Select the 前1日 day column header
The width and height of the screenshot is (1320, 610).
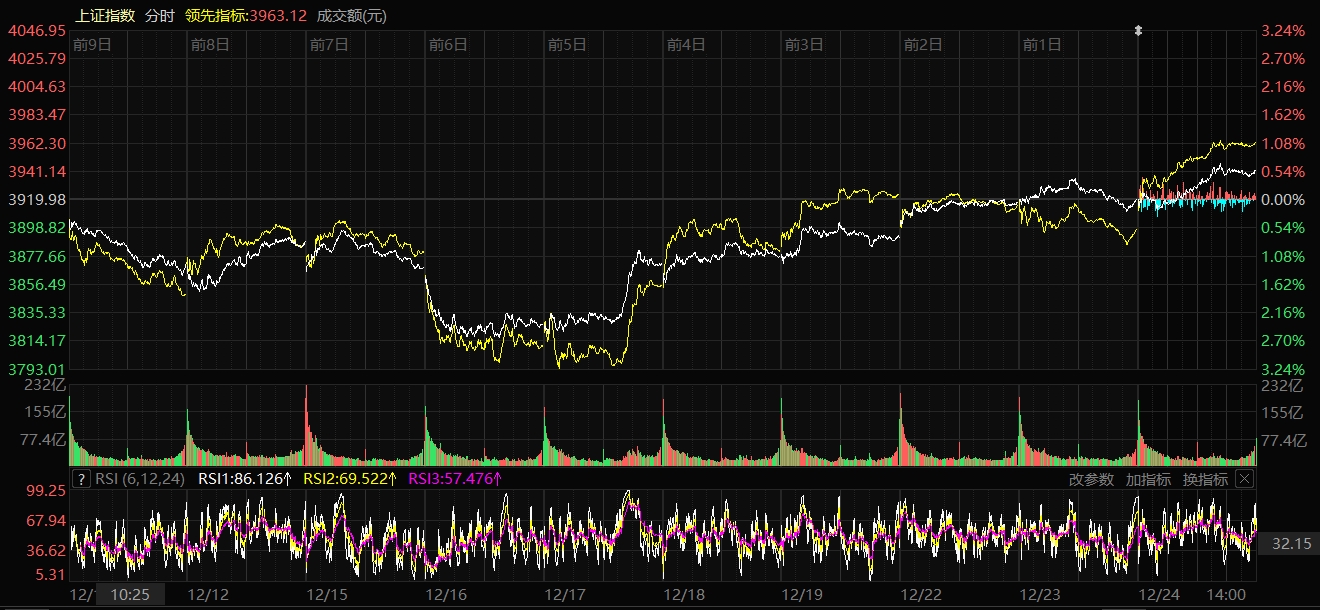(x=1042, y=44)
